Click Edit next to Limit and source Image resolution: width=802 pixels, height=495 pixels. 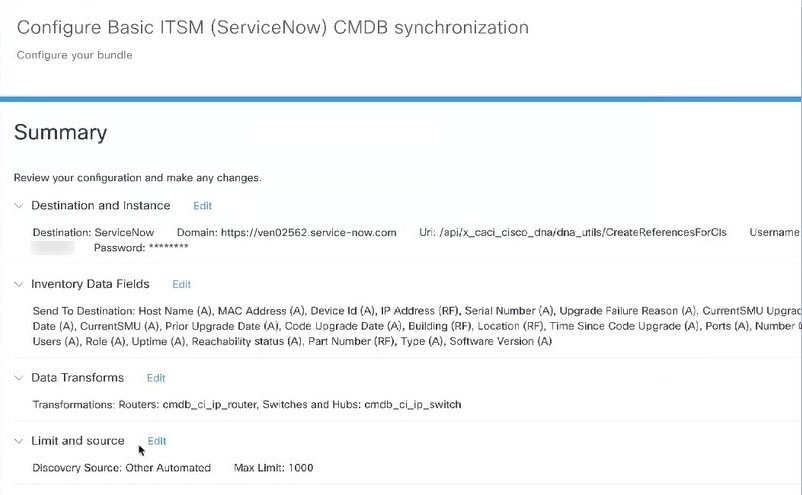click(x=157, y=441)
